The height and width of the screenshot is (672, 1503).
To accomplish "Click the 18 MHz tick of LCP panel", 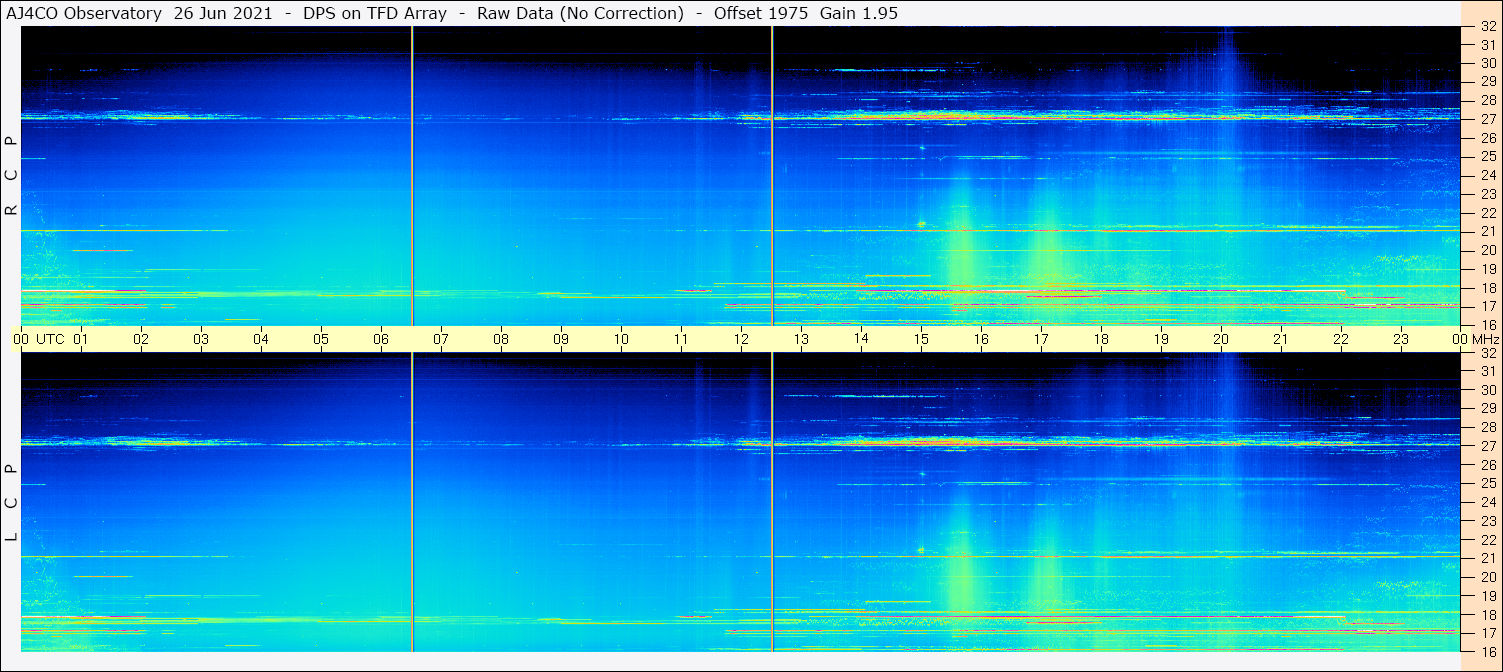I will (1487, 614).
